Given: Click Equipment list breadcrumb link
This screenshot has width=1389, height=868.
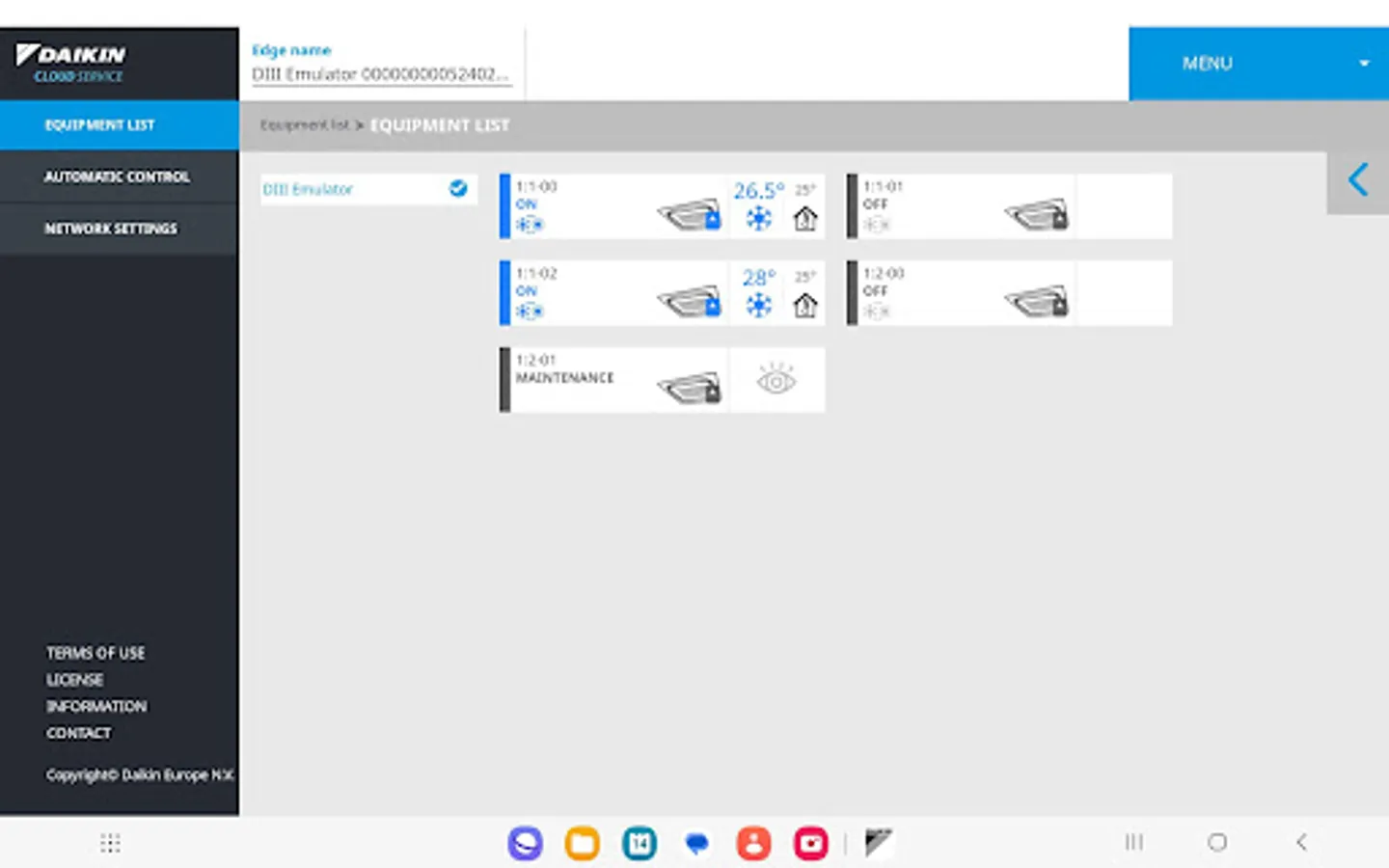Looking at the screenshot, I should pos(304,125).
